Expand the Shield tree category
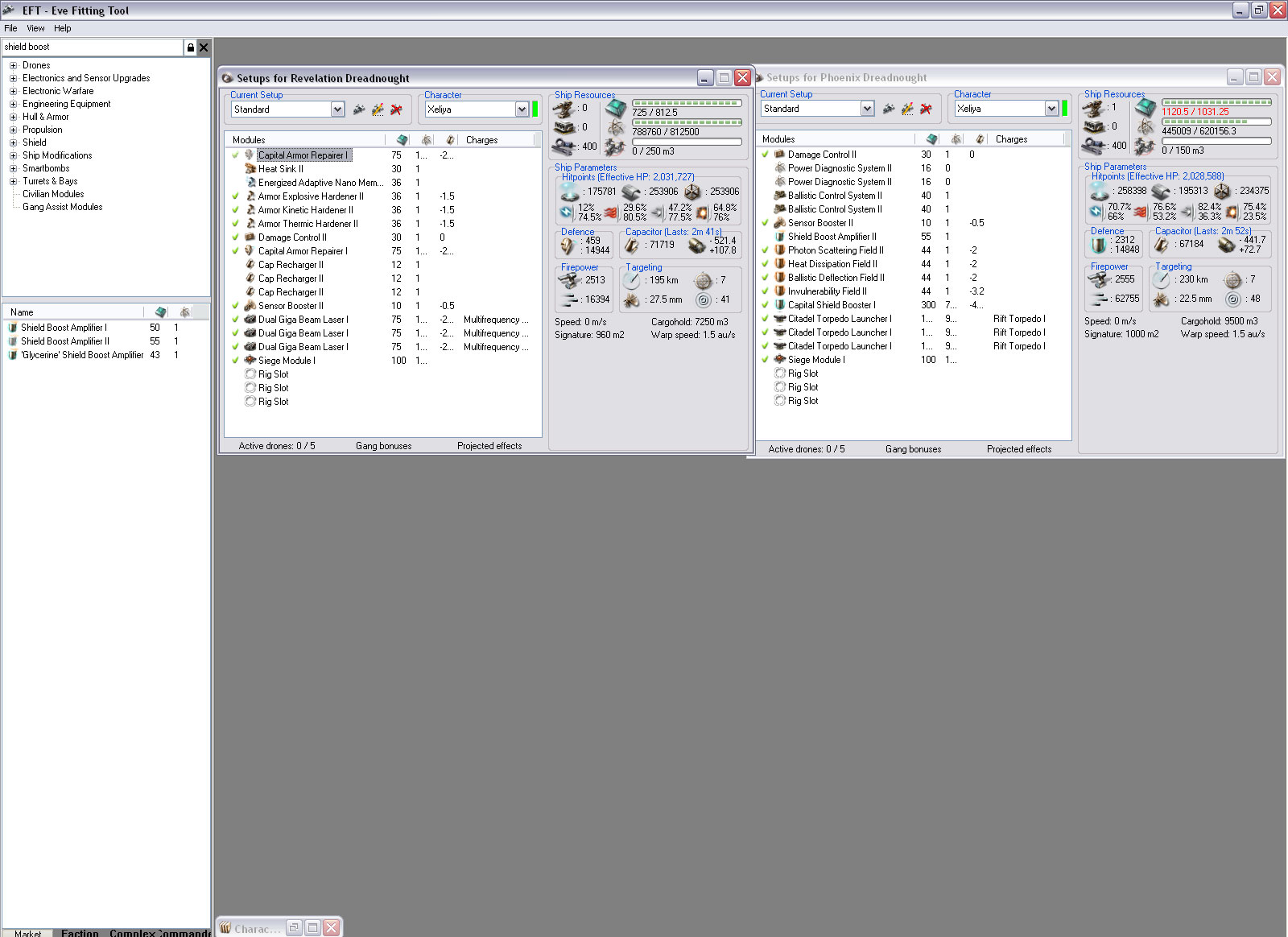 click(13, 142)
